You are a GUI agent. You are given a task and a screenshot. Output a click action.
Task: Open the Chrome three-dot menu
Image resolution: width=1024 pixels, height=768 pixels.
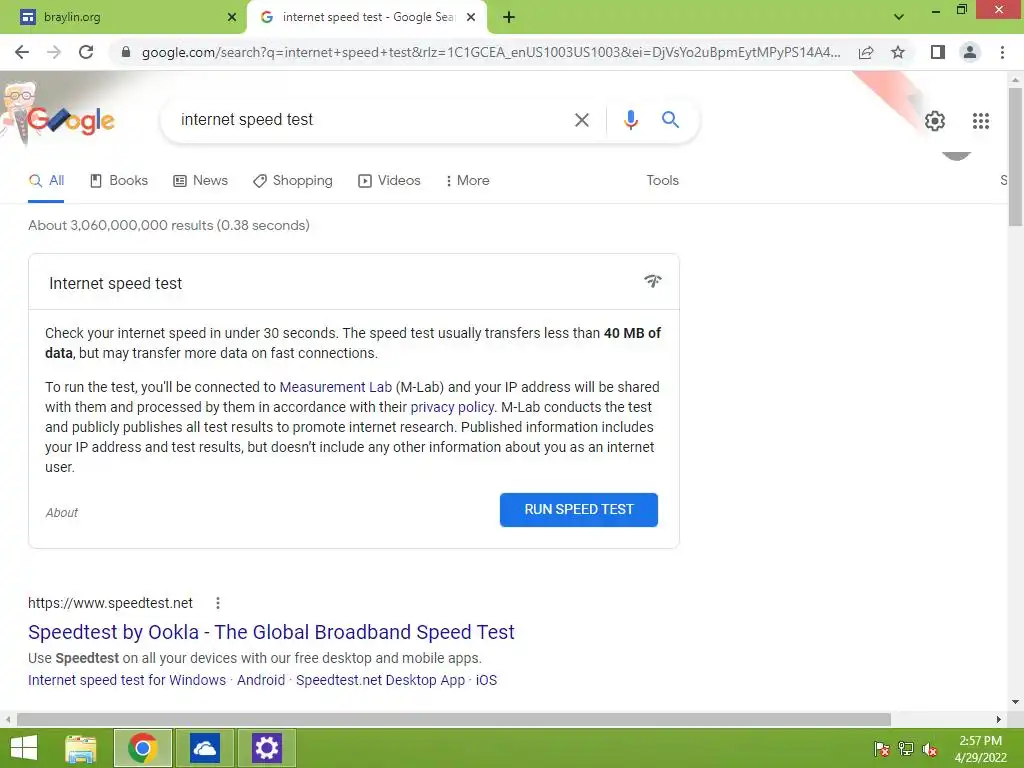(x=1002, y=52)
